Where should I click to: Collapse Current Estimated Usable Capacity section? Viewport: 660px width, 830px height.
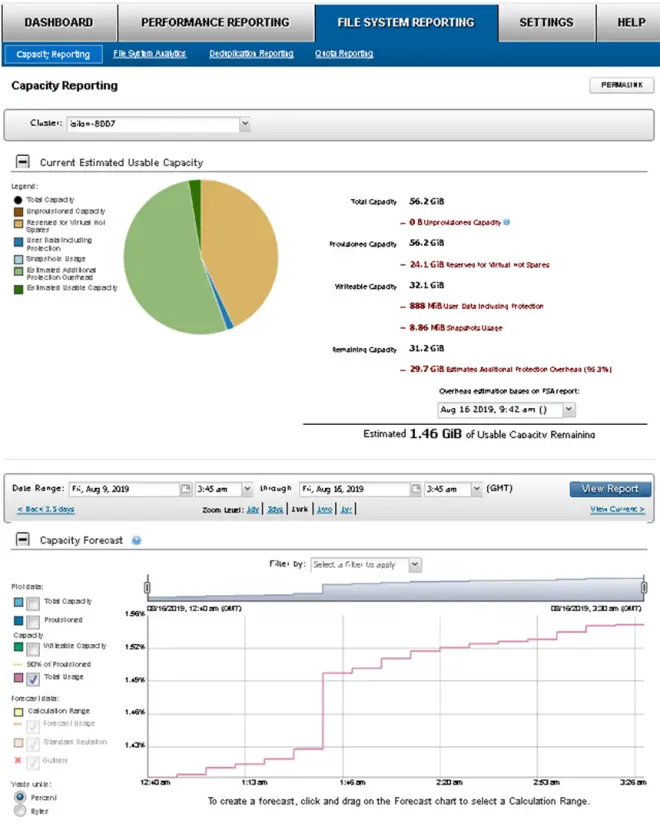coord(23,161)
